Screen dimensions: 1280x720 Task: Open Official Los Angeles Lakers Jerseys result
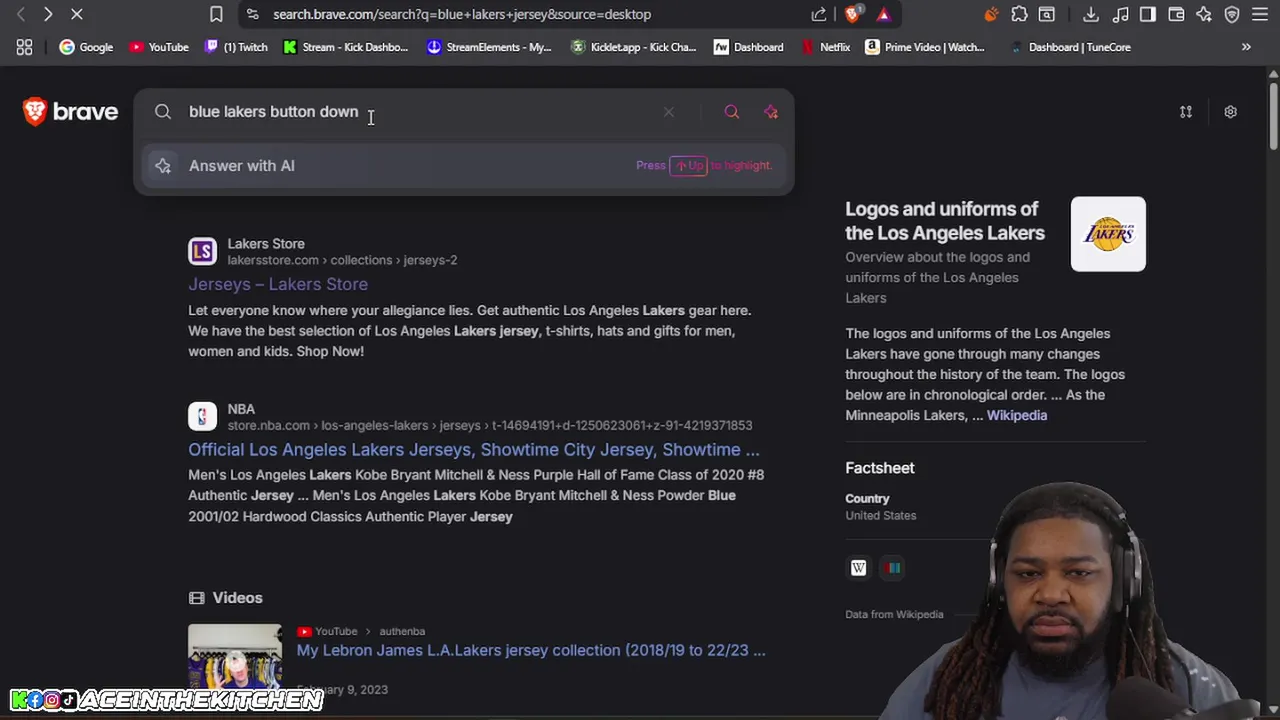pos(474,450)
